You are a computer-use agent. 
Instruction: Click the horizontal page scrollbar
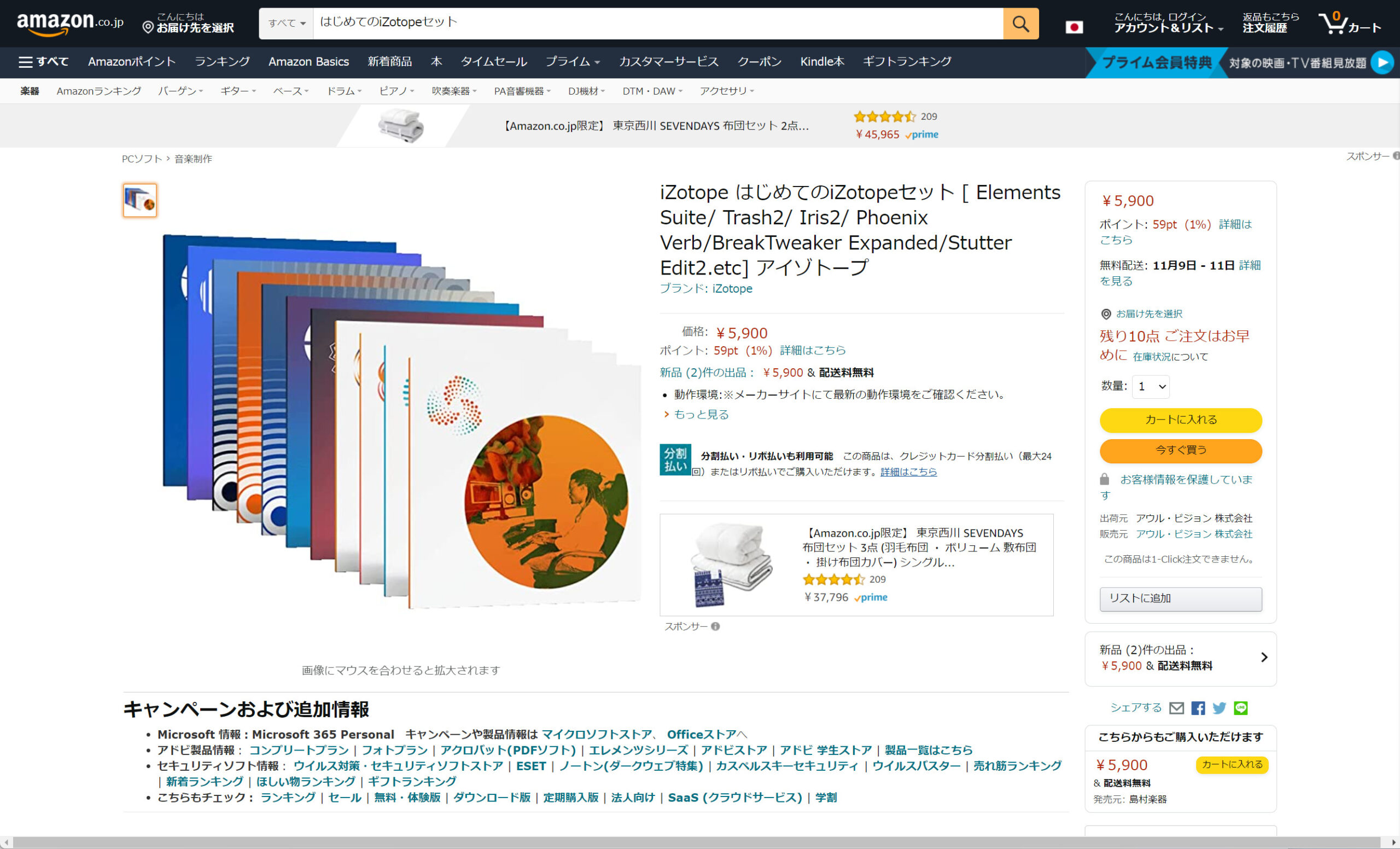point(696,842)
